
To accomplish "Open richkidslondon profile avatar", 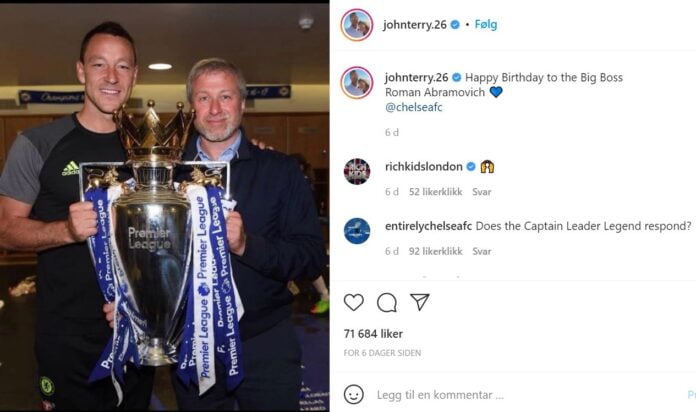I will click(x=357, y=171).
